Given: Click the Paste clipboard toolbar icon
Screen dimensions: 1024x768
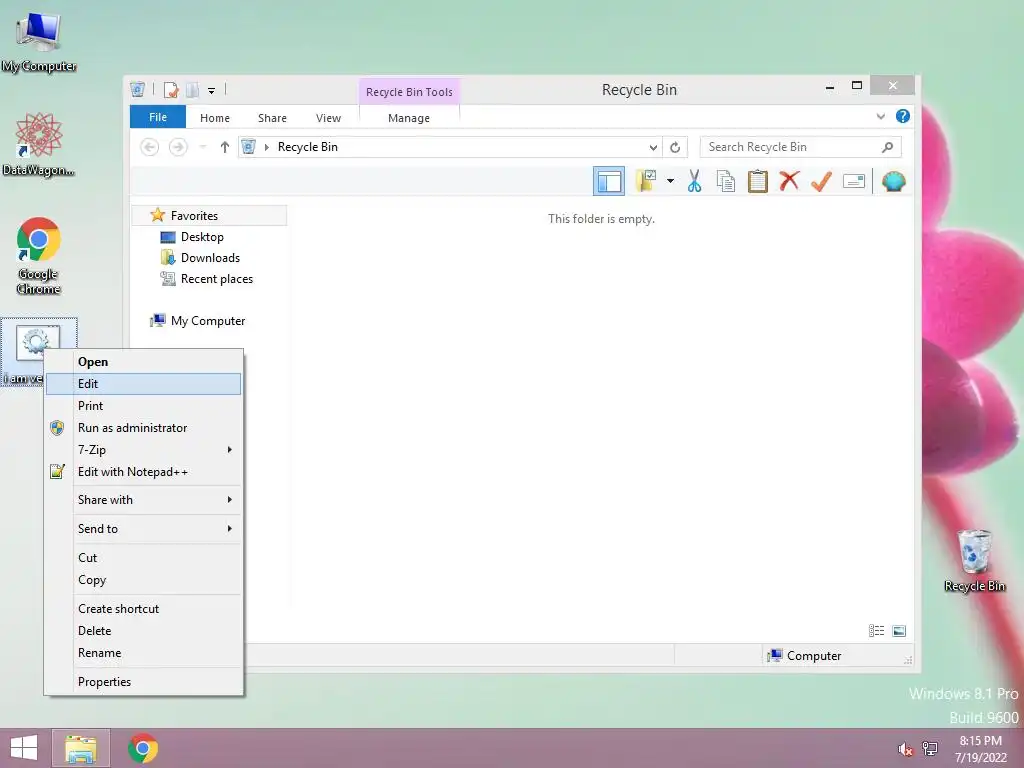Looking at the screenshot, I should [758, 181].
